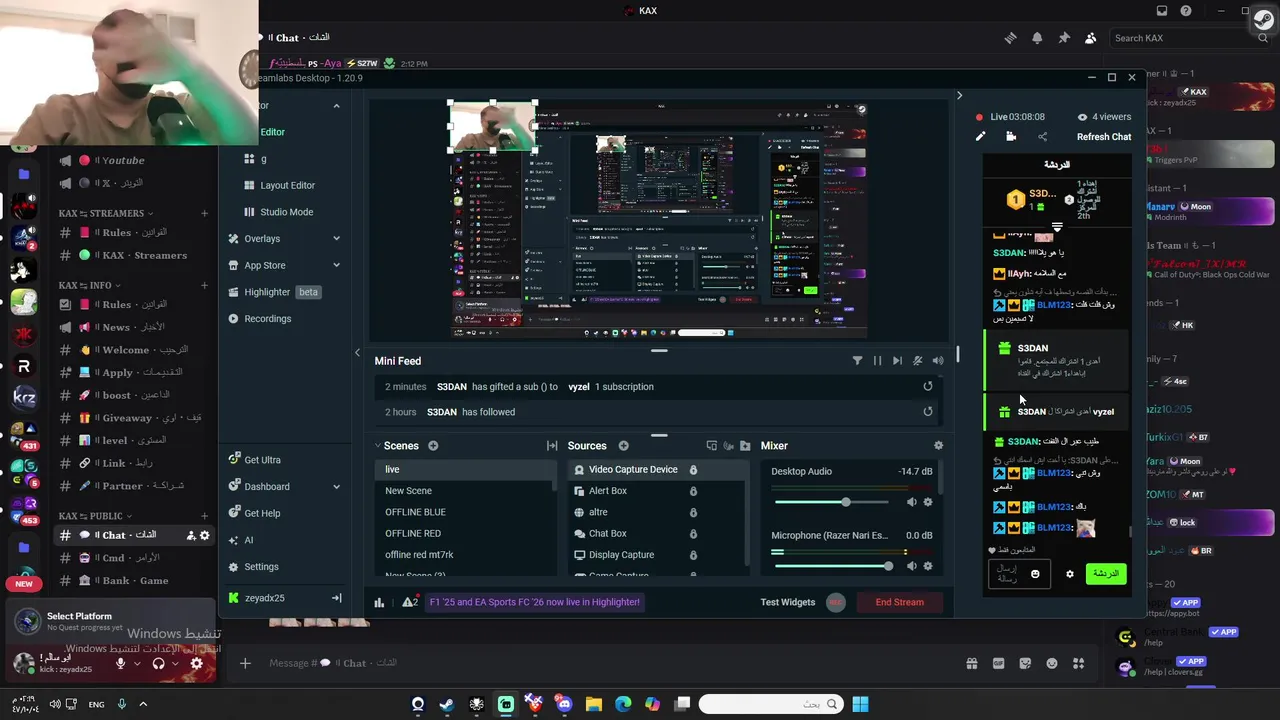Open Discord Giveaway channel
1280x720 pixels.
132,418
